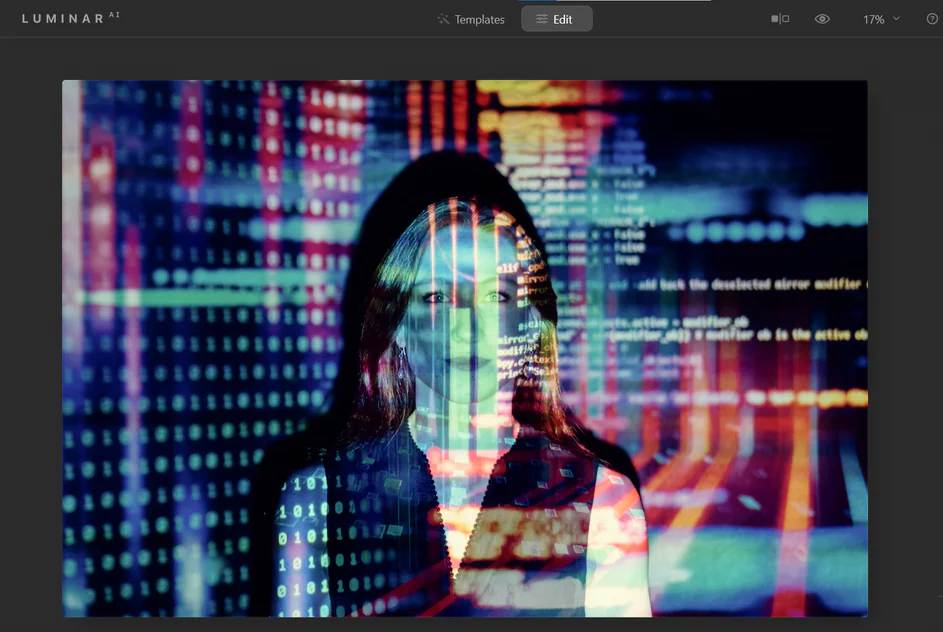Click the Edit sliders icon
Screen dimensions: 943x632
click(541, 19)
